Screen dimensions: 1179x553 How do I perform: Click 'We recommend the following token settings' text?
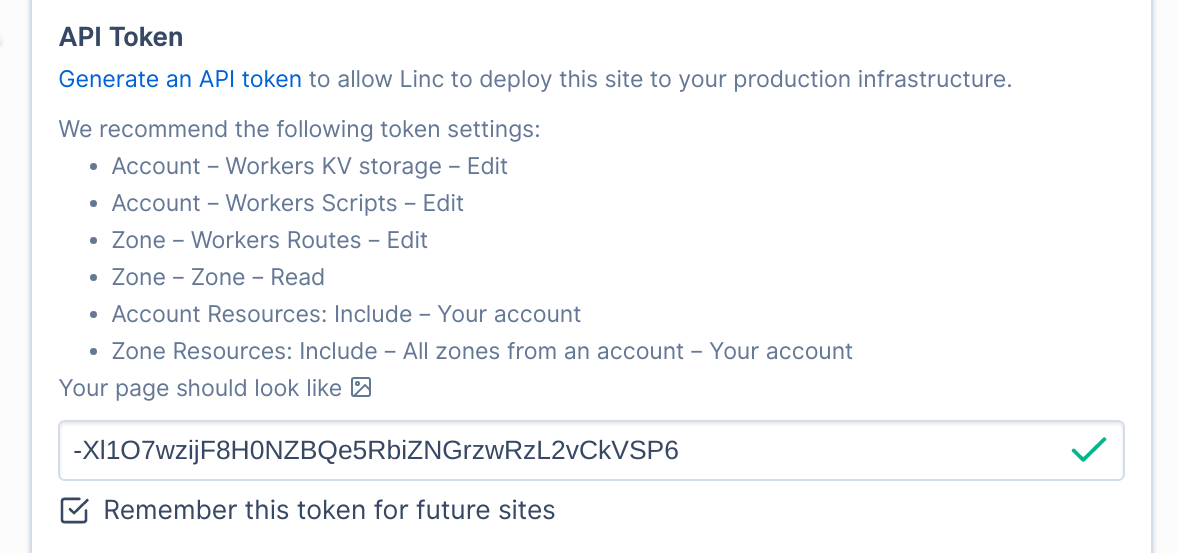click(x=299, y=129)
